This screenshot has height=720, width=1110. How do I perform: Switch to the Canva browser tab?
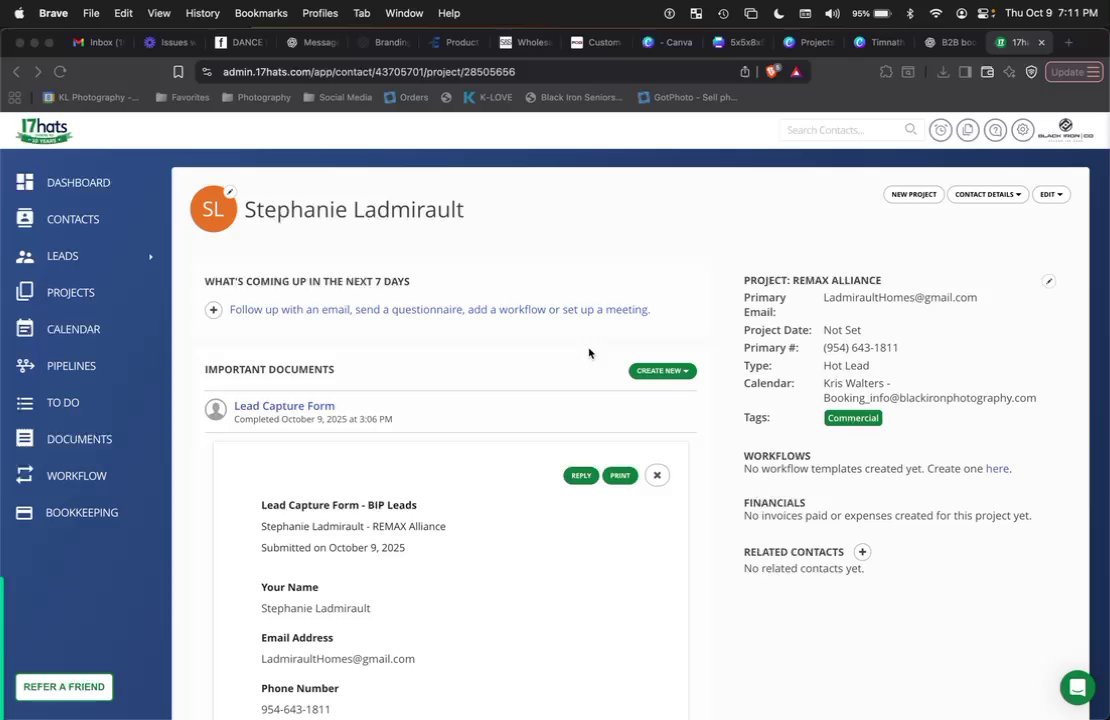click(x=668, y=42)
